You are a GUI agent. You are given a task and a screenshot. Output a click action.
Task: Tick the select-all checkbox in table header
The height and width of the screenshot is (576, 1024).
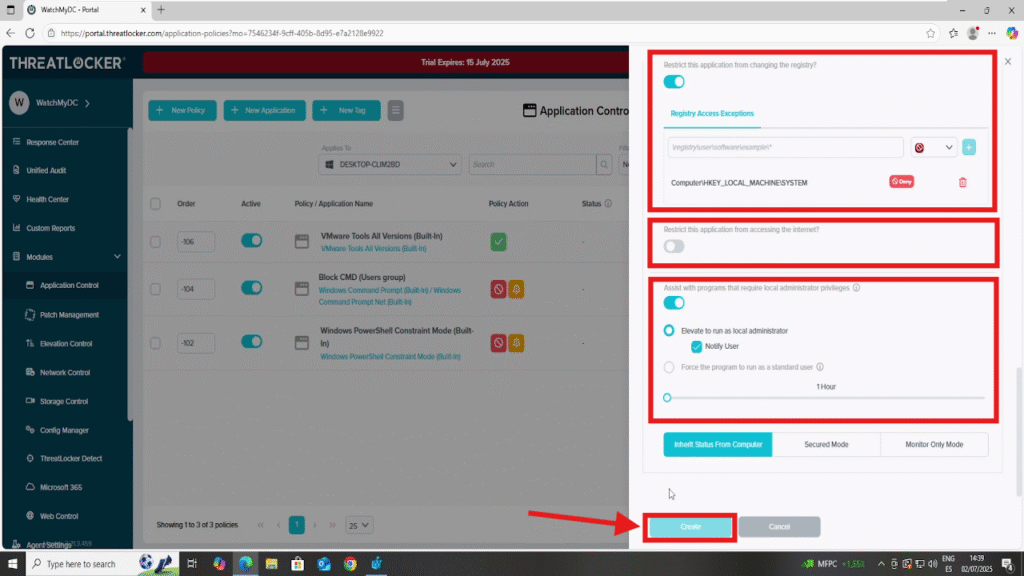[x=155, y=204]
